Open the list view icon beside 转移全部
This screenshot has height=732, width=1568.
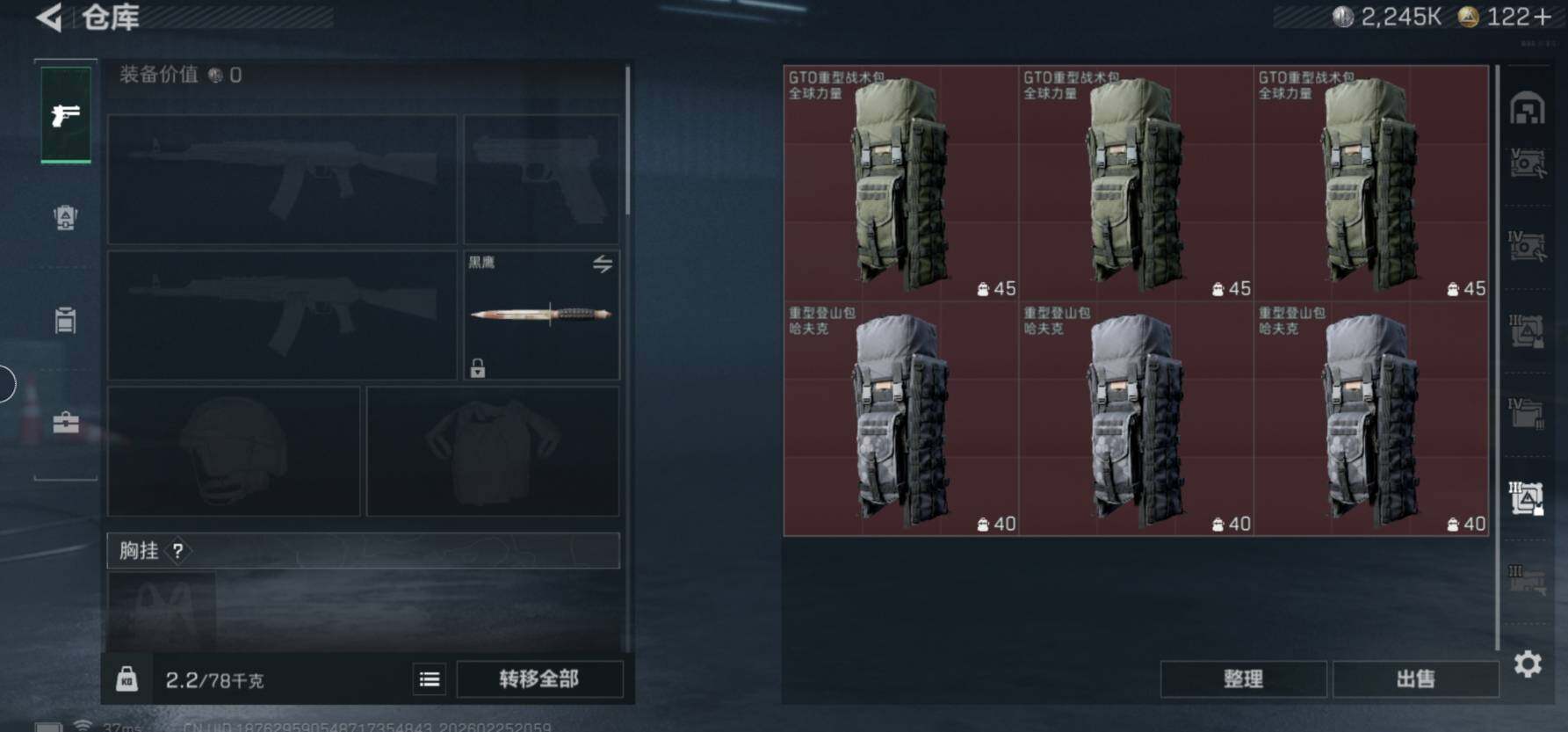tap(430, 679)
